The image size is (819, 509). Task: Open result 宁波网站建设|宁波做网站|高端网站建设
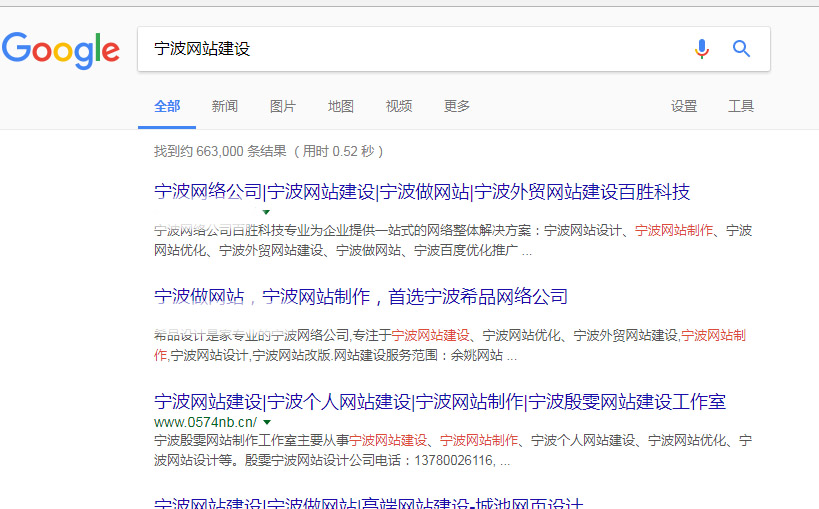(x=368, y=504)
